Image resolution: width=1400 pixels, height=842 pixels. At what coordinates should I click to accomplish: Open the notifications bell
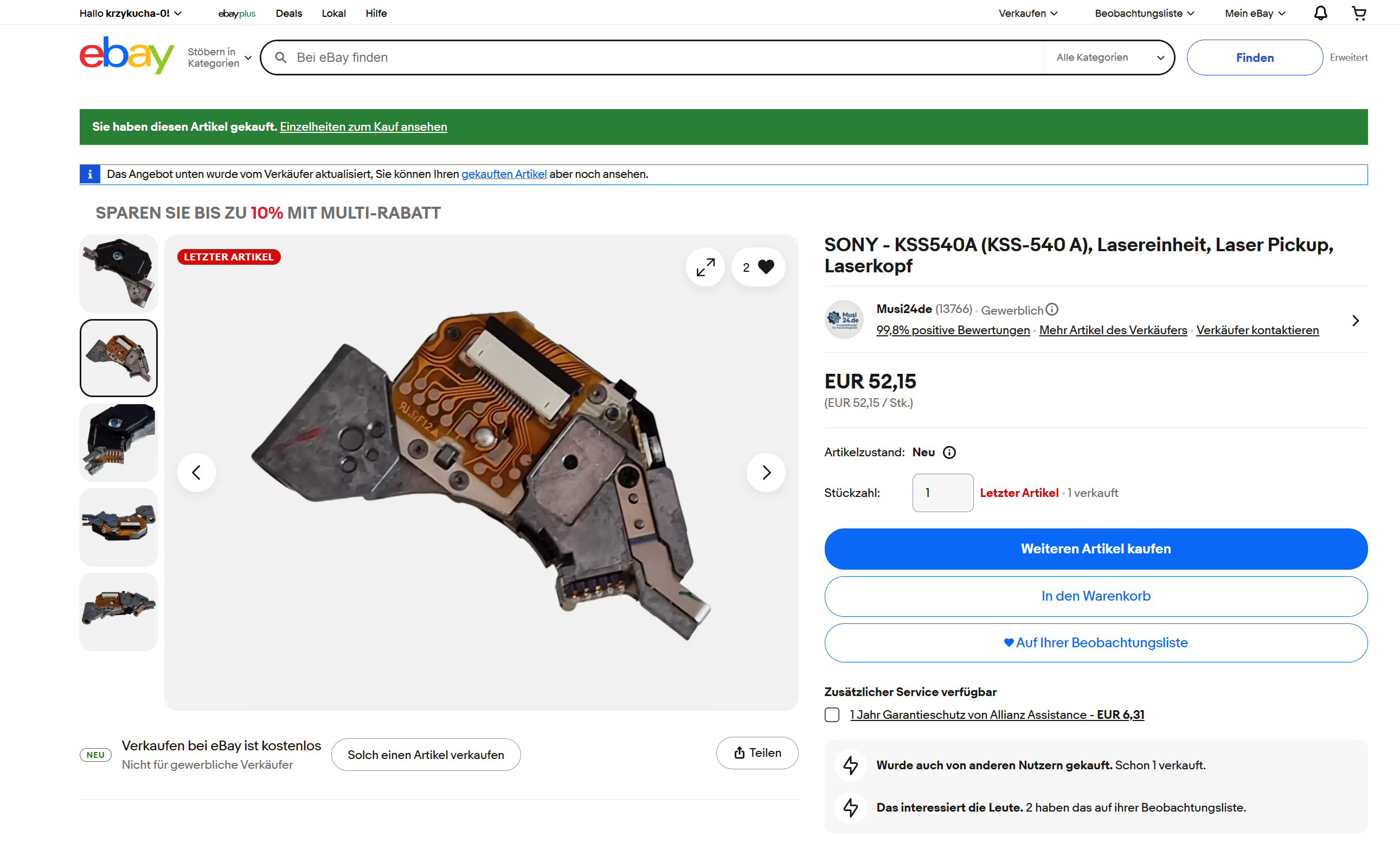pos(1320,13)
